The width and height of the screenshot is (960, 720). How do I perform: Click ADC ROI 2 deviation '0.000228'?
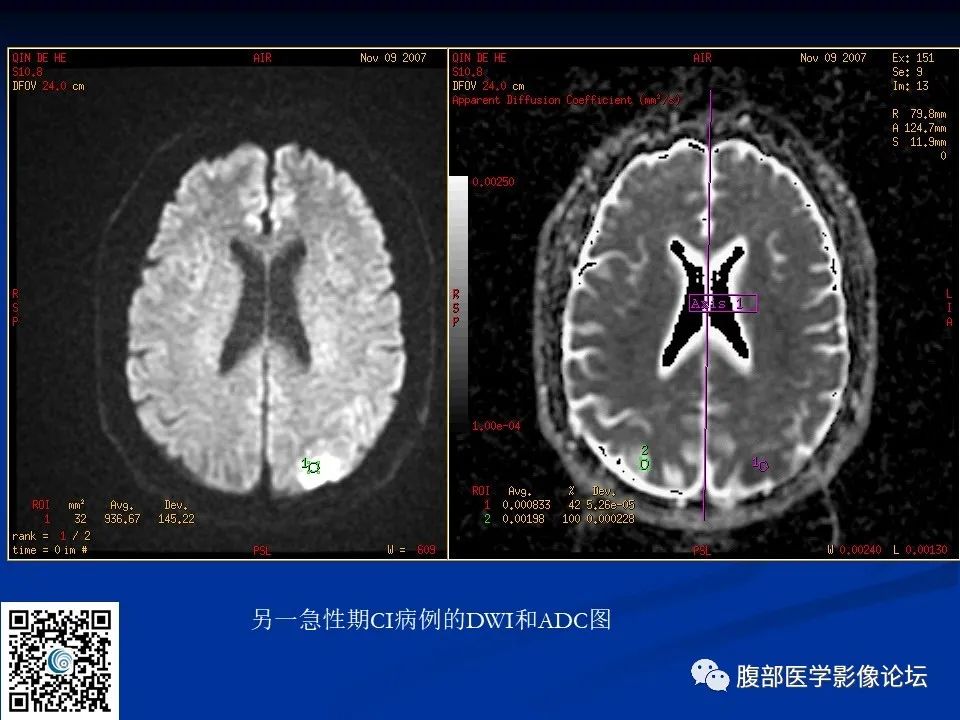[x=610, y=519]
